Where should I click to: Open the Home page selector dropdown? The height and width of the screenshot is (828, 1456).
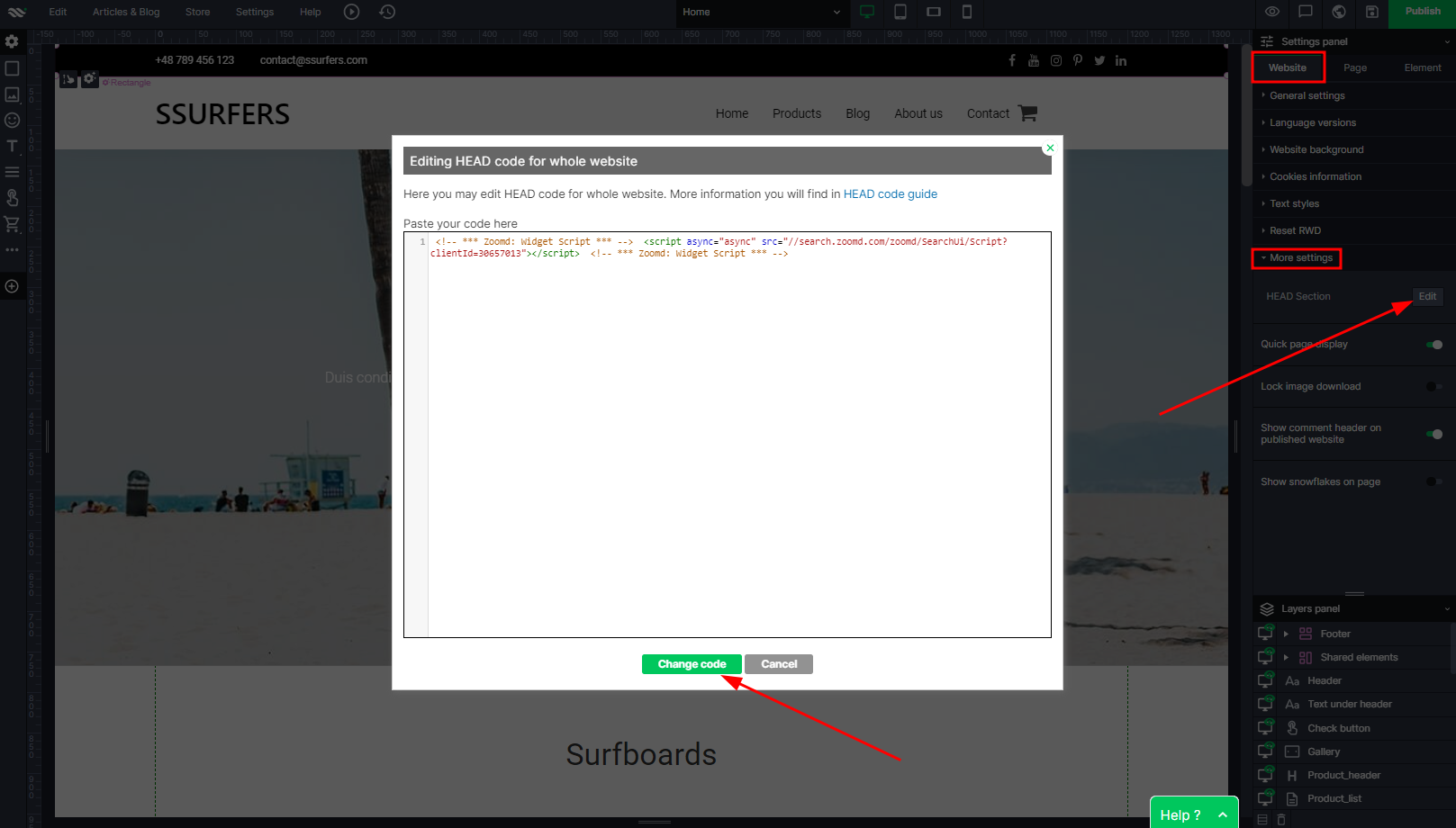(761, 12)
